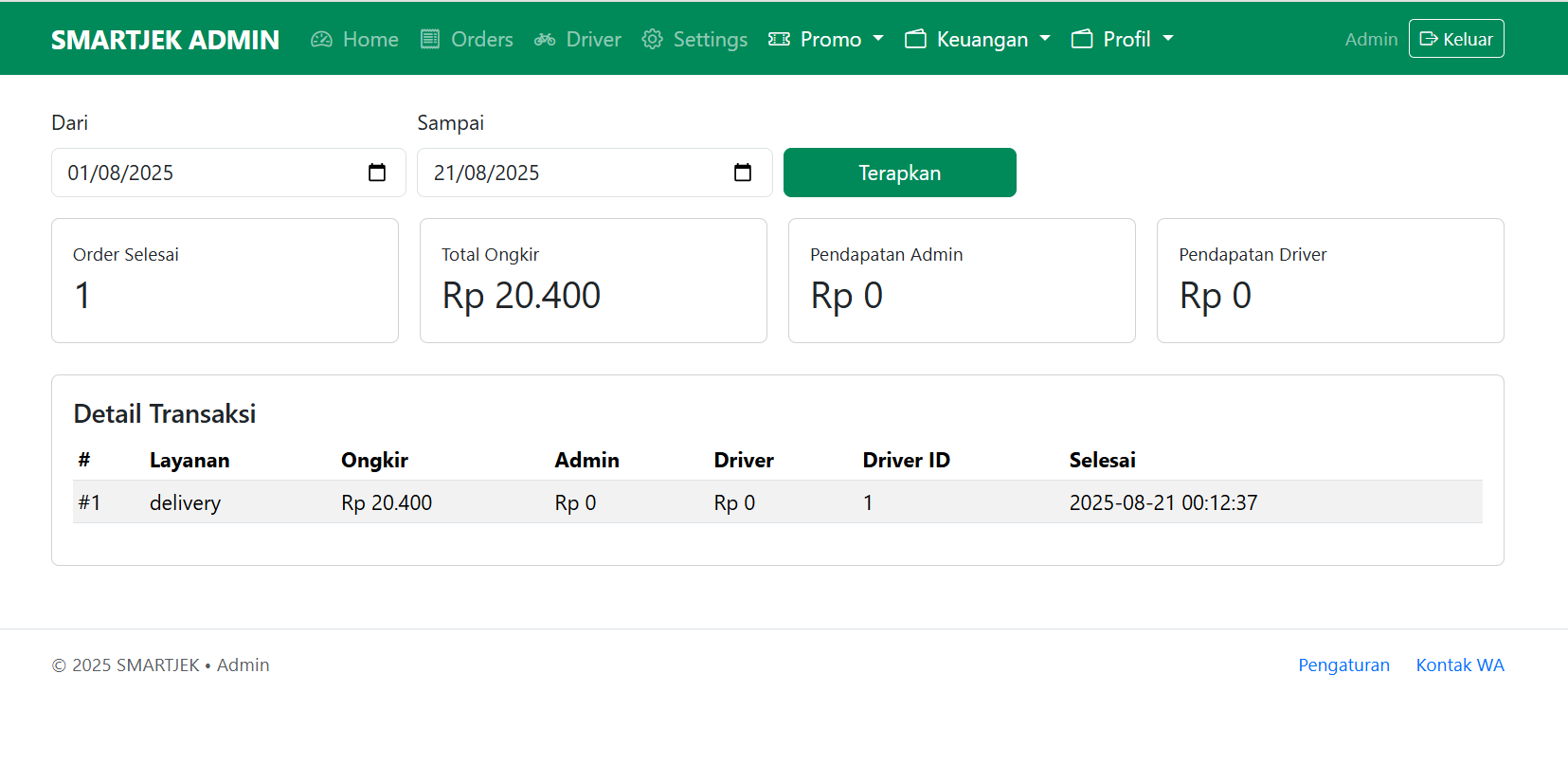The image size is (1568, 765).
Task: Open calendar picker for Dari date
Action: pos(377,173)
